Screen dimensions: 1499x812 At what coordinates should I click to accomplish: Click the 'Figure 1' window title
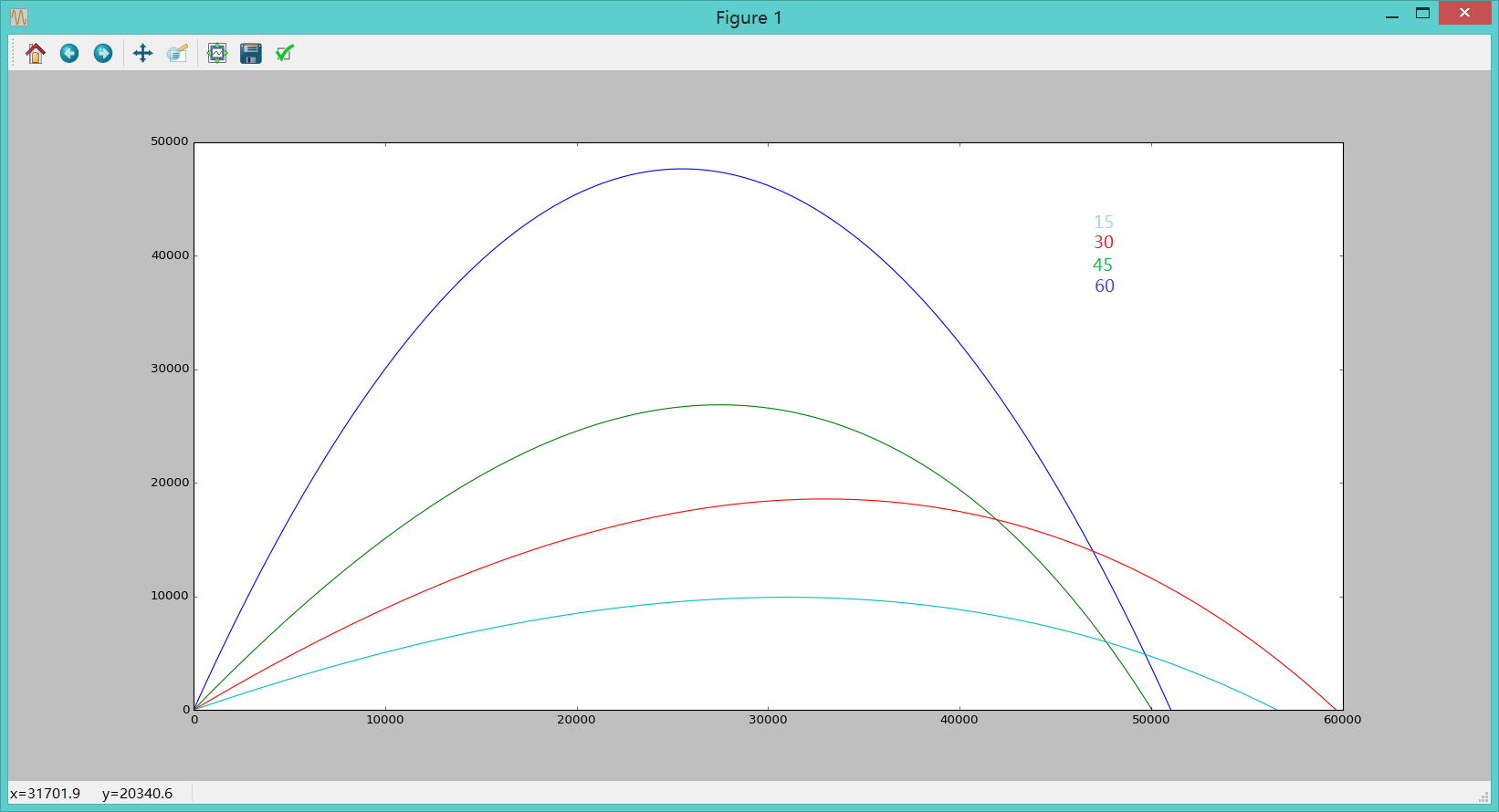(x=749, y=17)
